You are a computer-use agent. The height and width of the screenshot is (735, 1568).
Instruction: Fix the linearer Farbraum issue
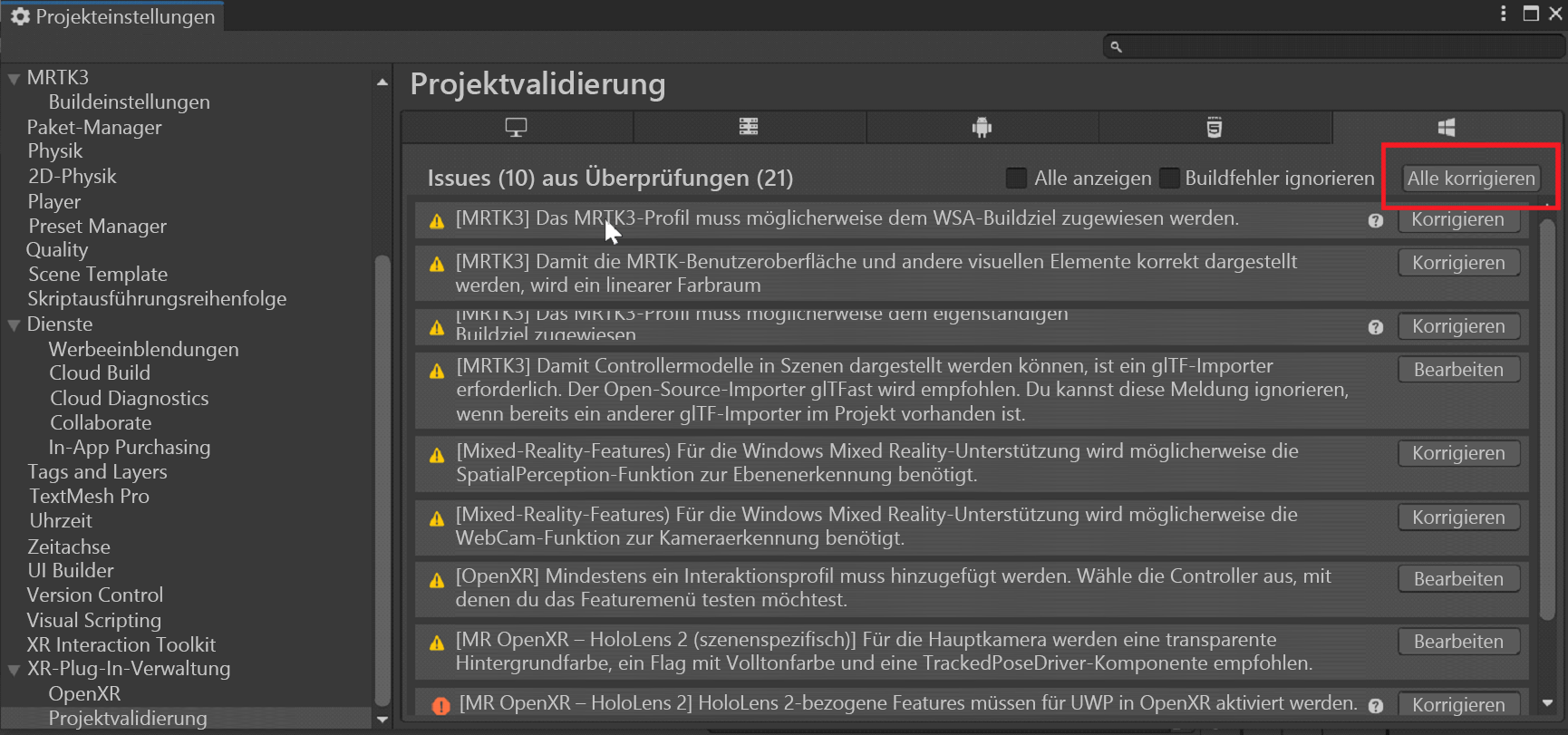click(x=1458, y=263)
